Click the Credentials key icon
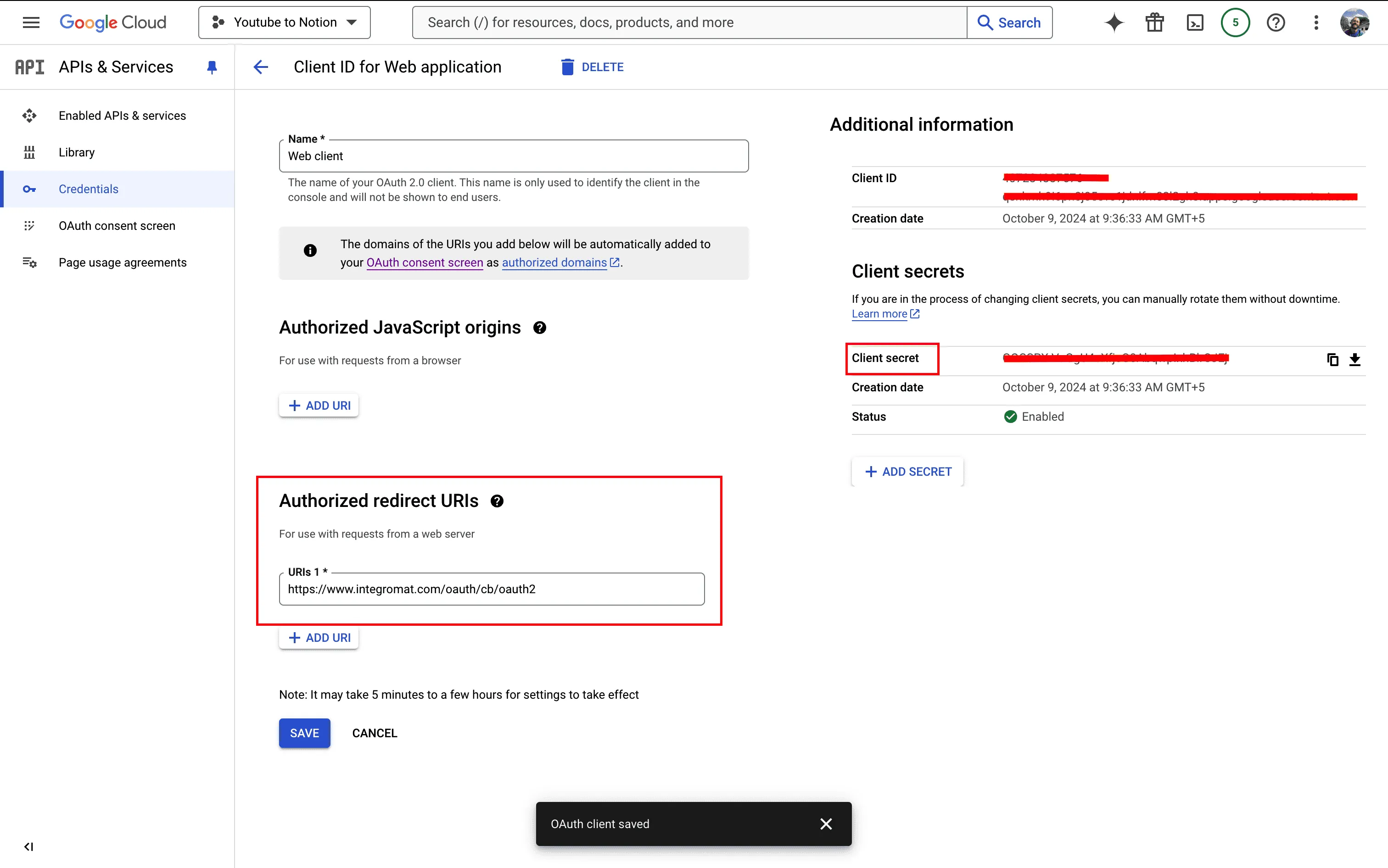The height and width of the screenshot is (868, 1388). pos(29,189)
